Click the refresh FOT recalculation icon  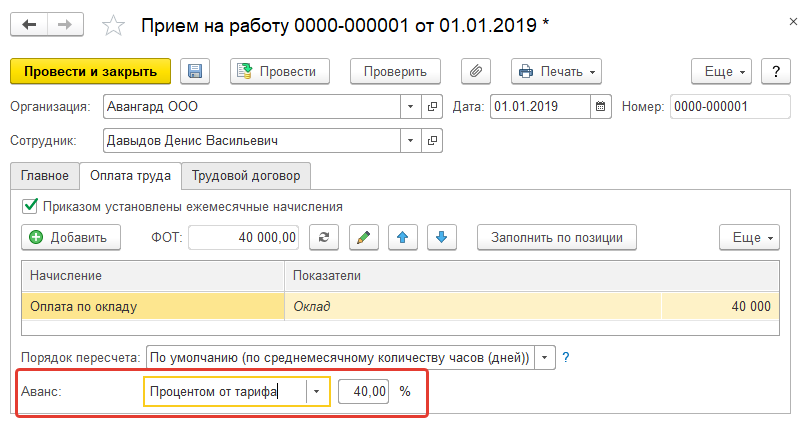point(323,237)
